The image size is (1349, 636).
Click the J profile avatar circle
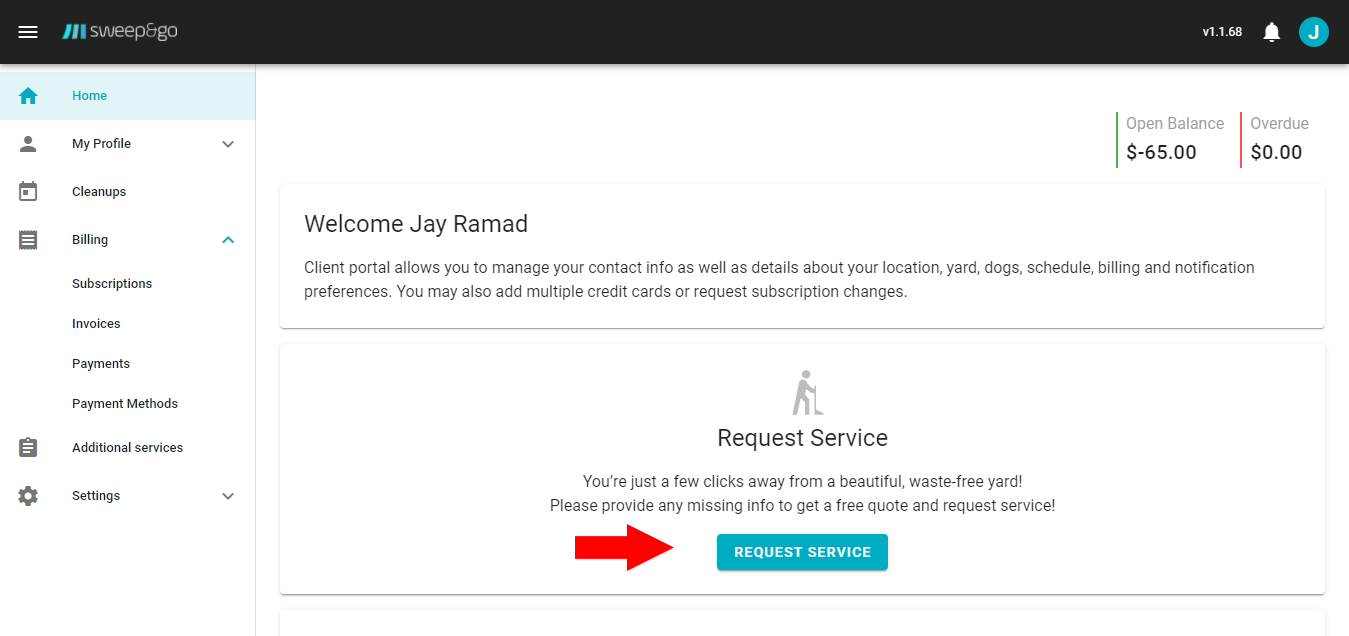[x=1314, y=31]
